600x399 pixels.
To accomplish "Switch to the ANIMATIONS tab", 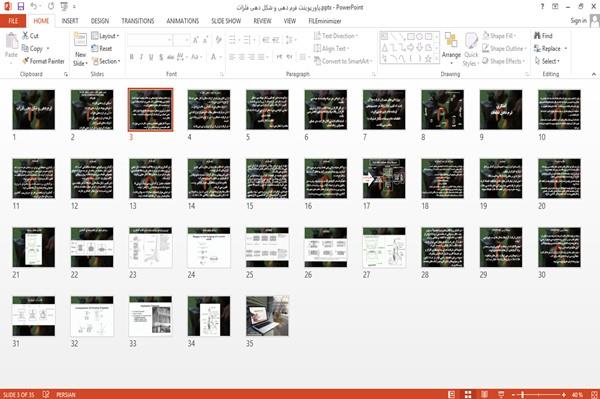I will [183, 21].
